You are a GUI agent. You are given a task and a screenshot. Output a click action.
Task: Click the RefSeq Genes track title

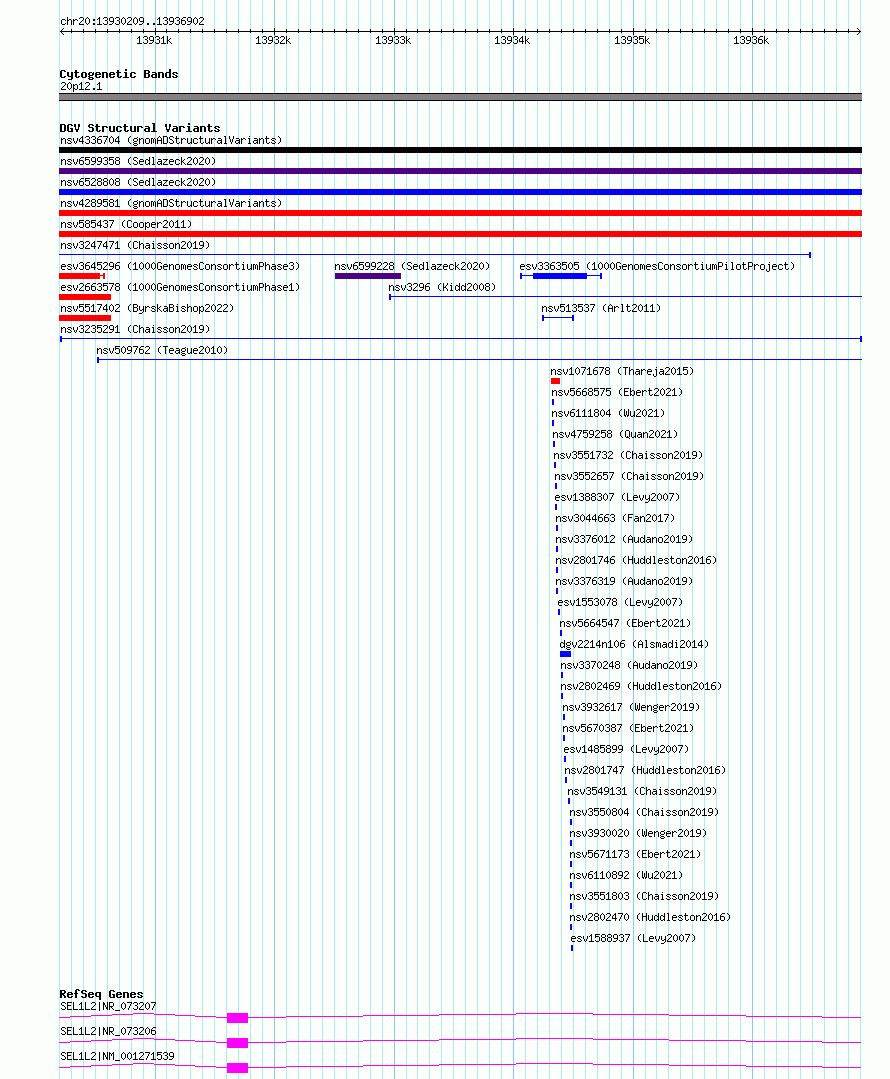pos(101,994)
